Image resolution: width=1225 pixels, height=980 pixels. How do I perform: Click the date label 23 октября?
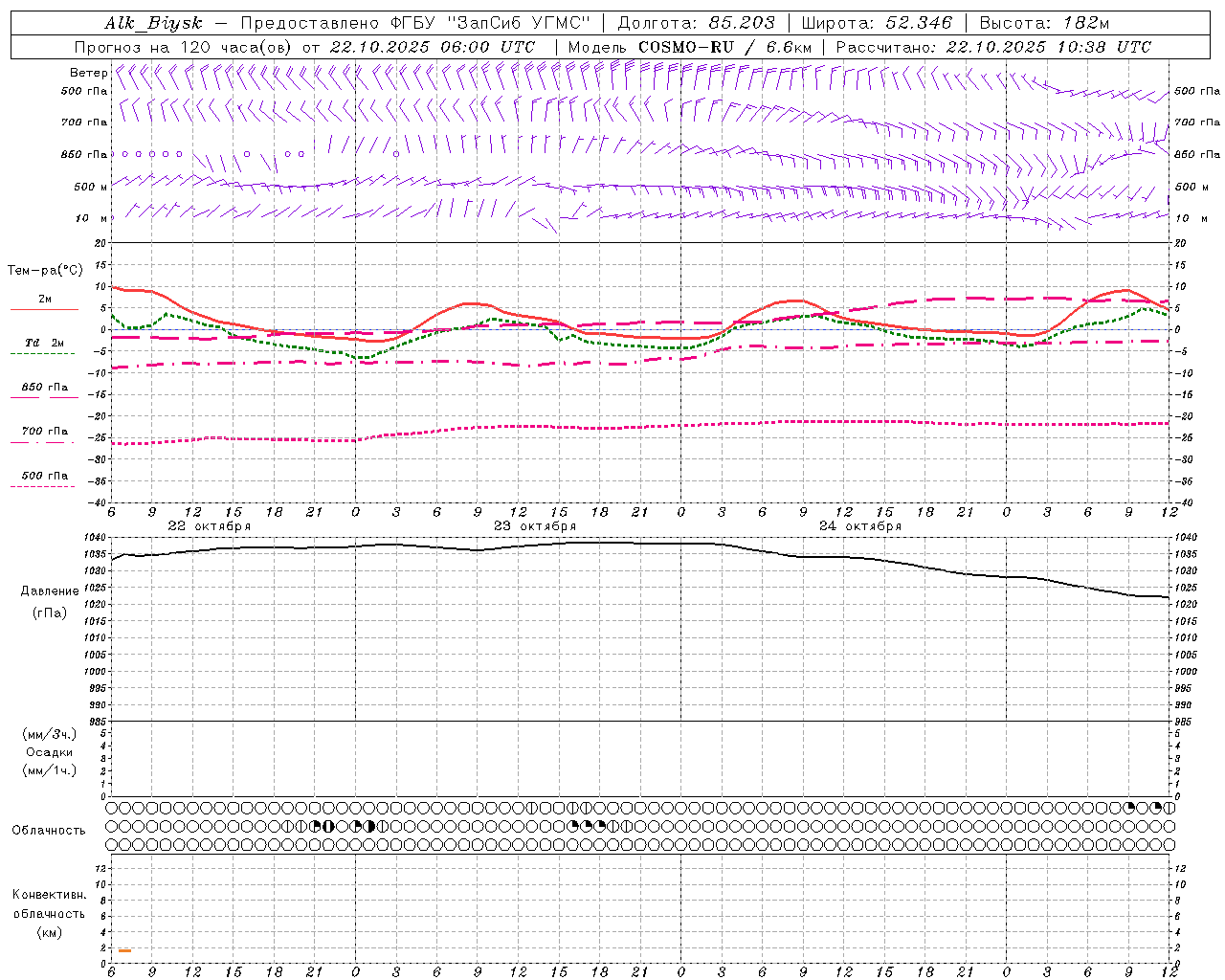[x=535, y=526]
